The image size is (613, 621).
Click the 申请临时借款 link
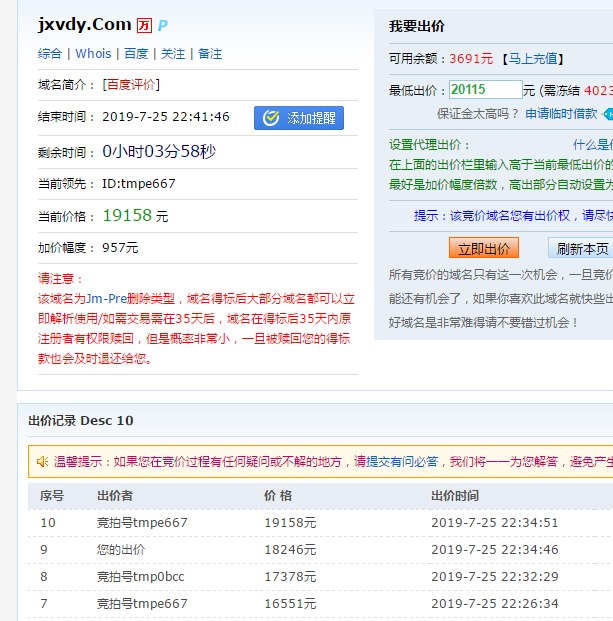tap(561, 114)
